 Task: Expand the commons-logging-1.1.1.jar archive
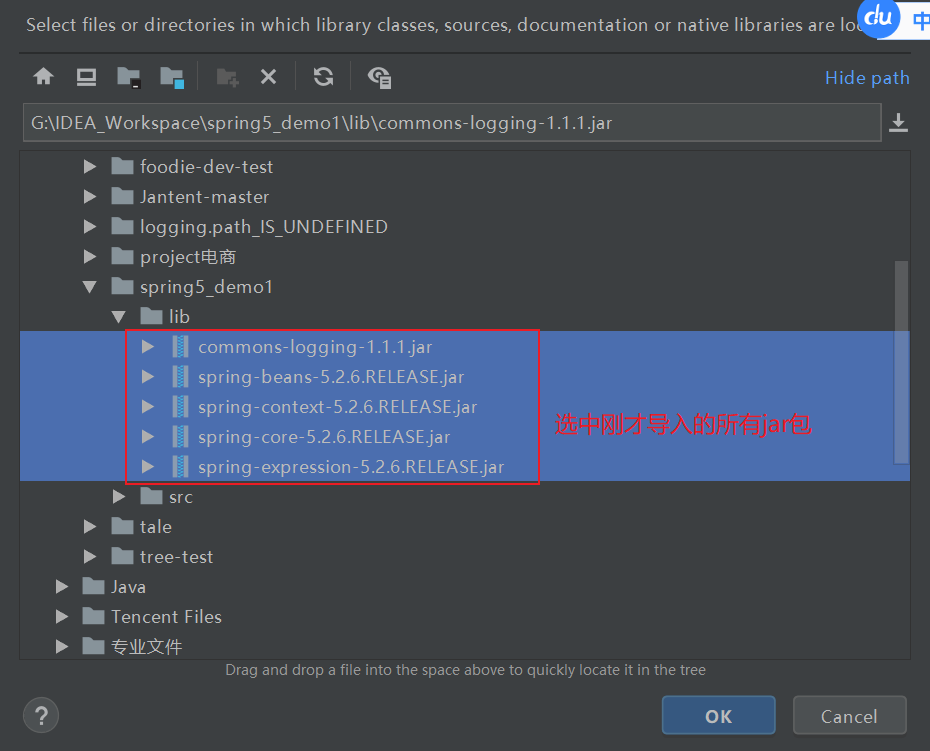point(148,346)
